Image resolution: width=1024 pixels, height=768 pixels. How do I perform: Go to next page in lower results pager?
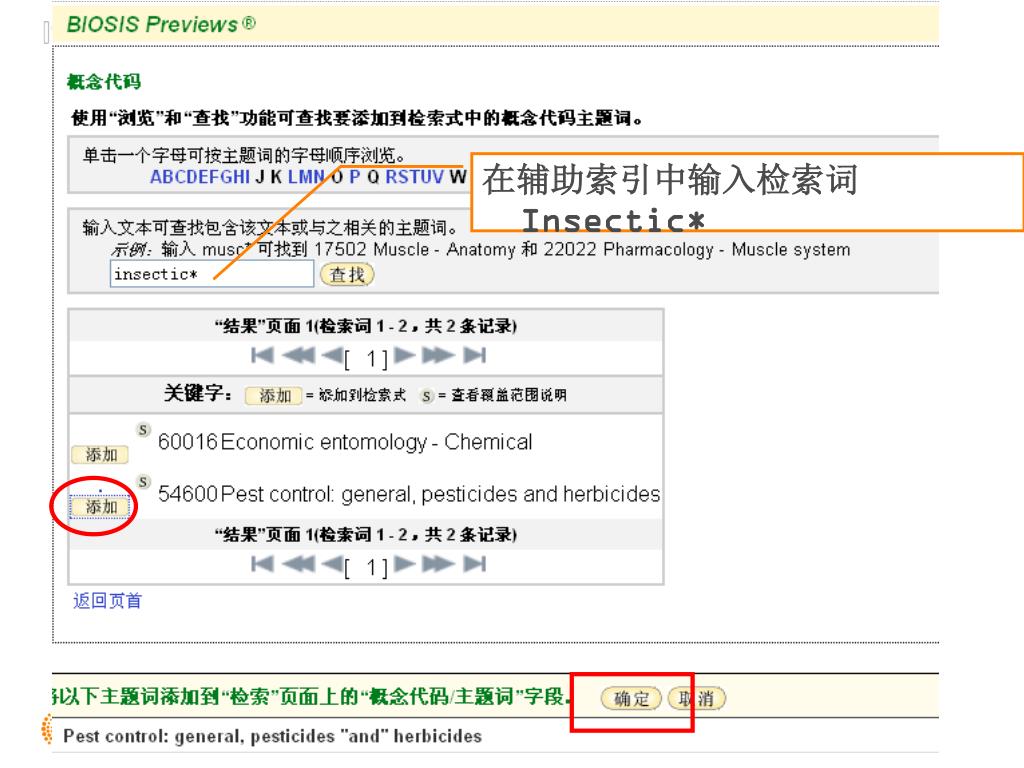coord(405,564)
